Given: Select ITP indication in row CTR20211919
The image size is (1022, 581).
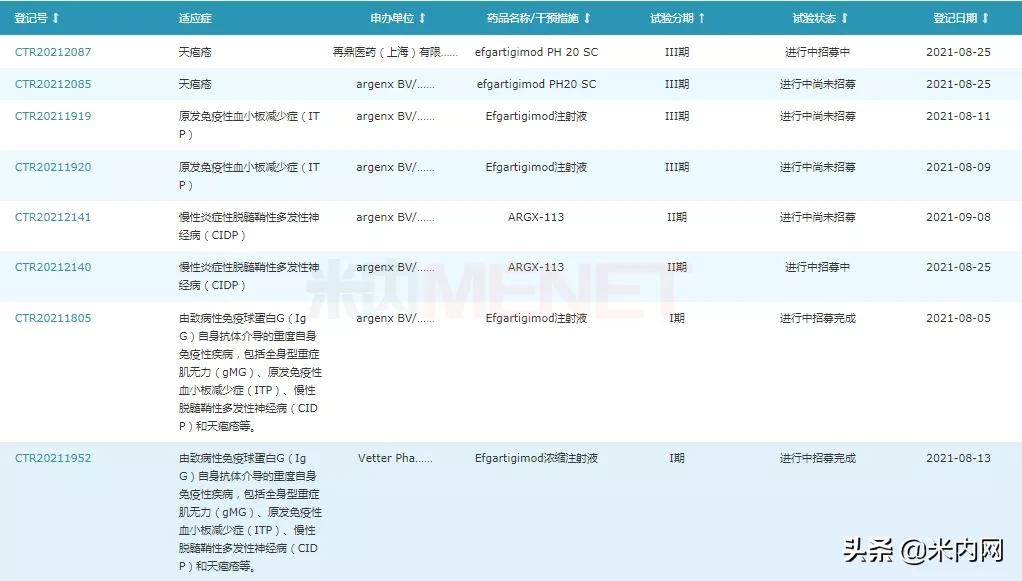Looking at the screenshot, I should point(250,125).
